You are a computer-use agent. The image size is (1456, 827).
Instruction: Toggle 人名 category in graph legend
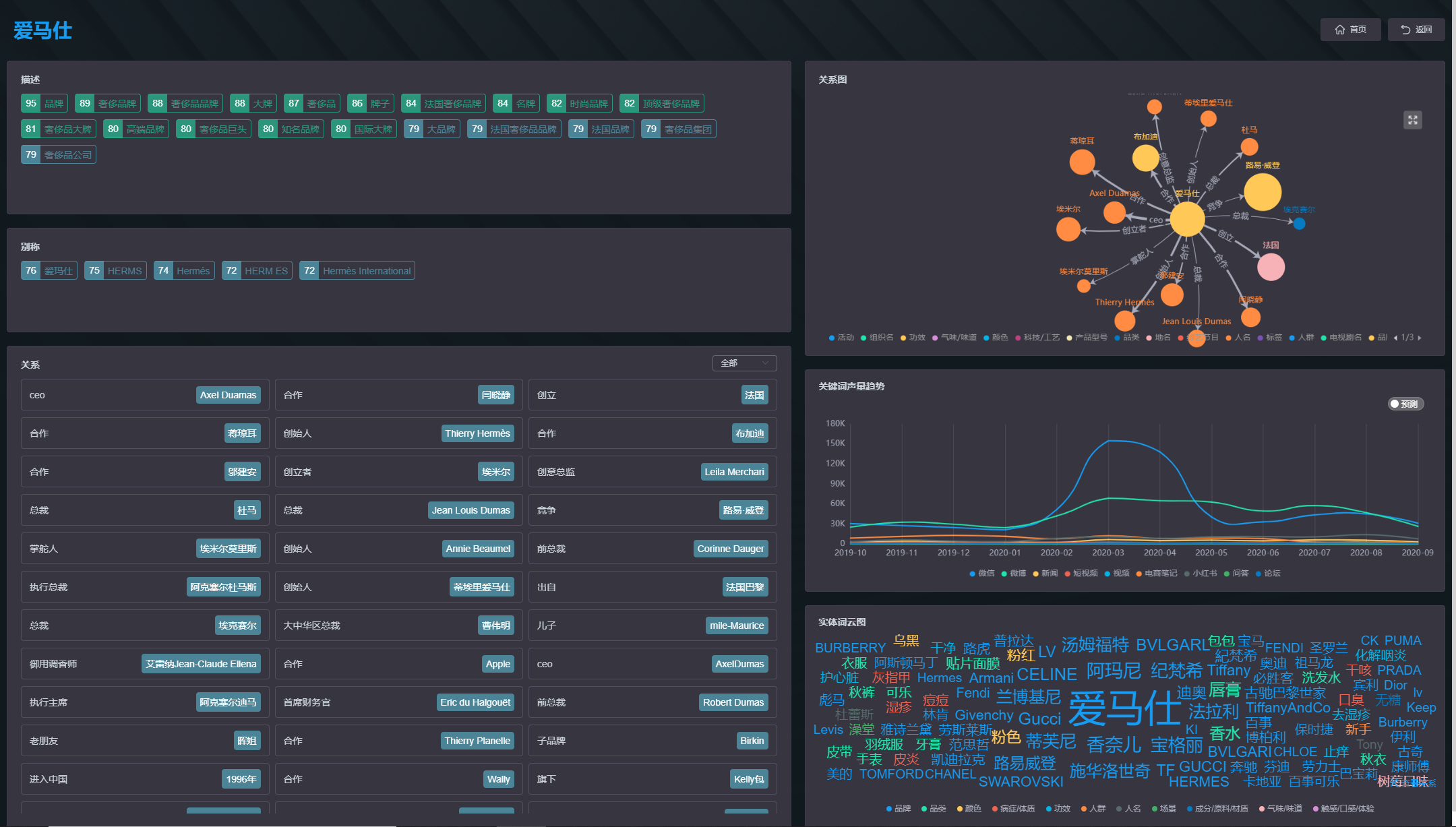click(x=1238, y=338)
